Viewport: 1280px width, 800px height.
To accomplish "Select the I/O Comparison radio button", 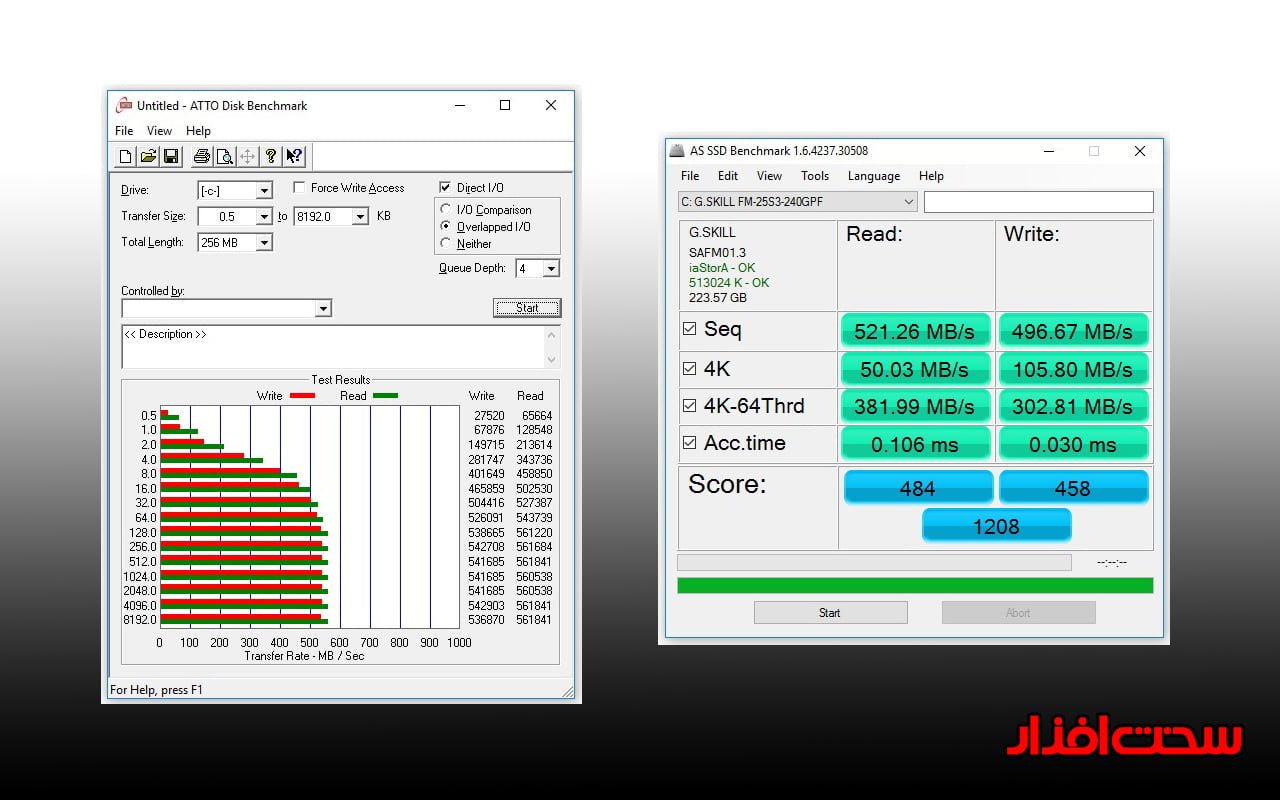I will (x=446, y=210).
